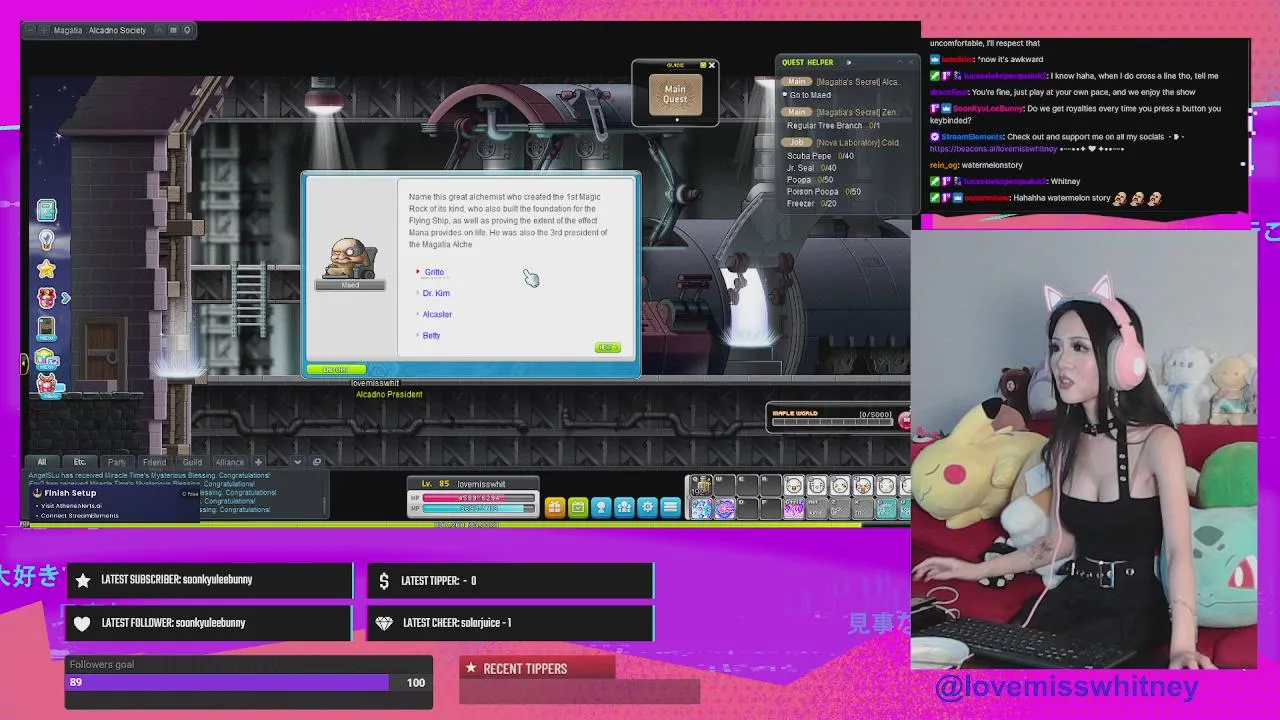Select the Alliance chat tab
1280x720 pixels.
coord(229,462)
